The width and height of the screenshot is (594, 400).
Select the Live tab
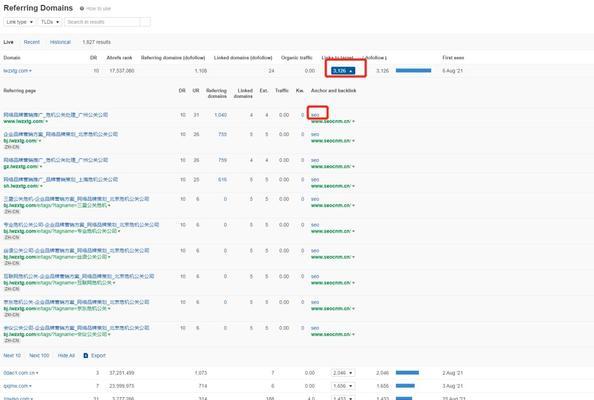coord(8,42)
